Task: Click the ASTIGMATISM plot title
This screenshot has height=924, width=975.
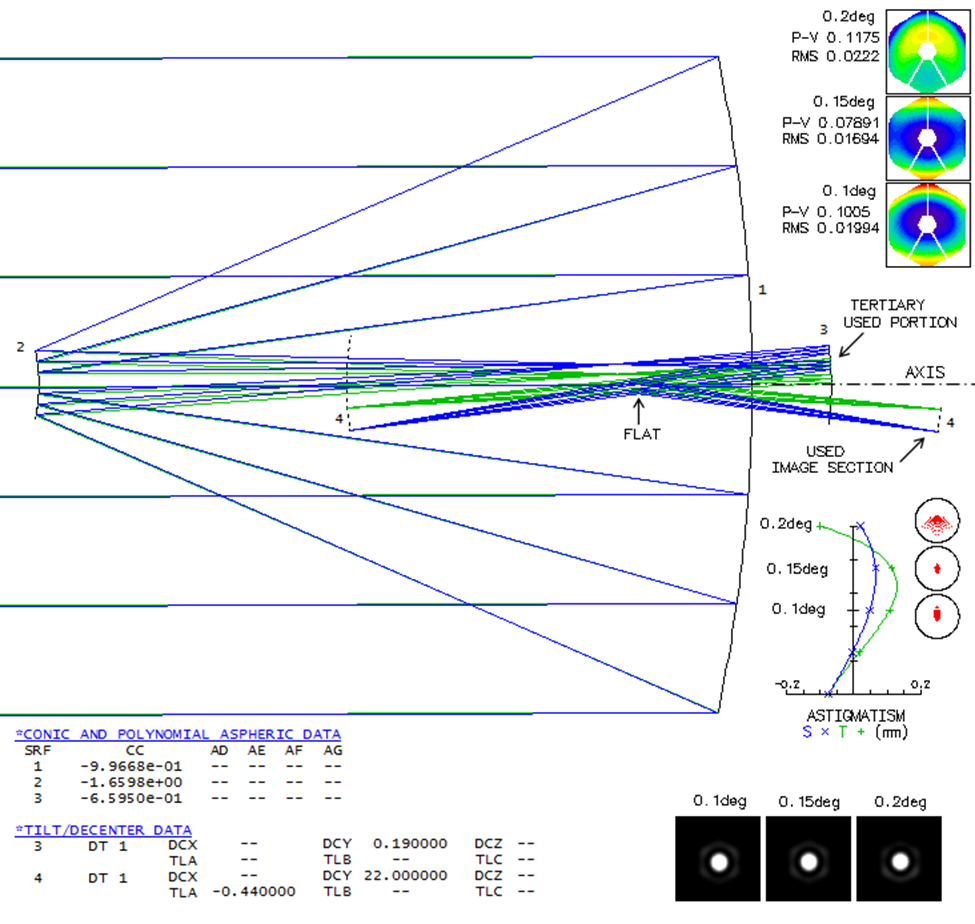Action: point(855,716)
